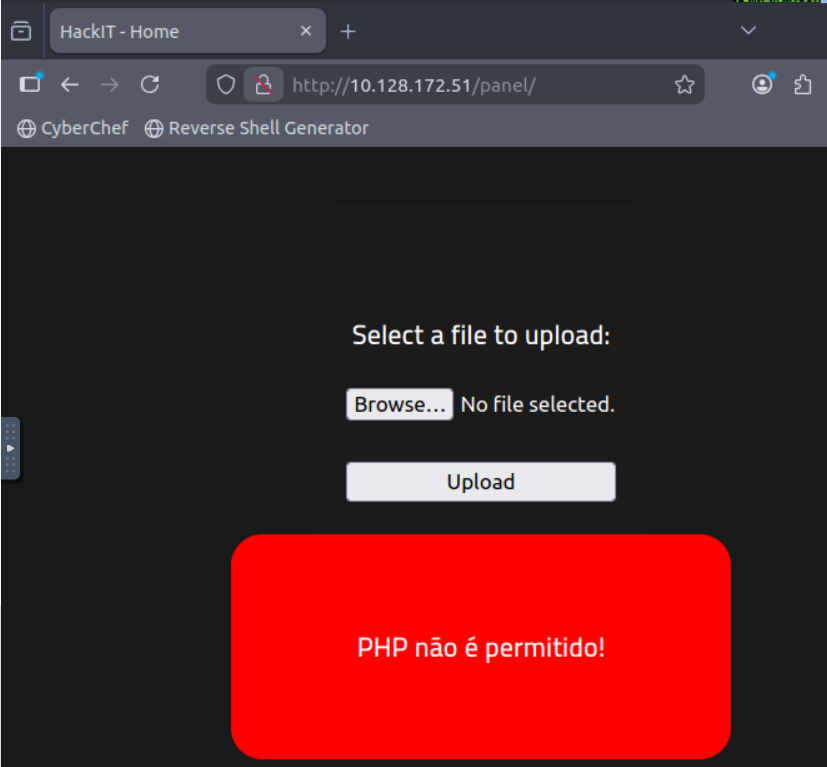
Task: Click inside the address bar
Action: click(x=450, y=84)
